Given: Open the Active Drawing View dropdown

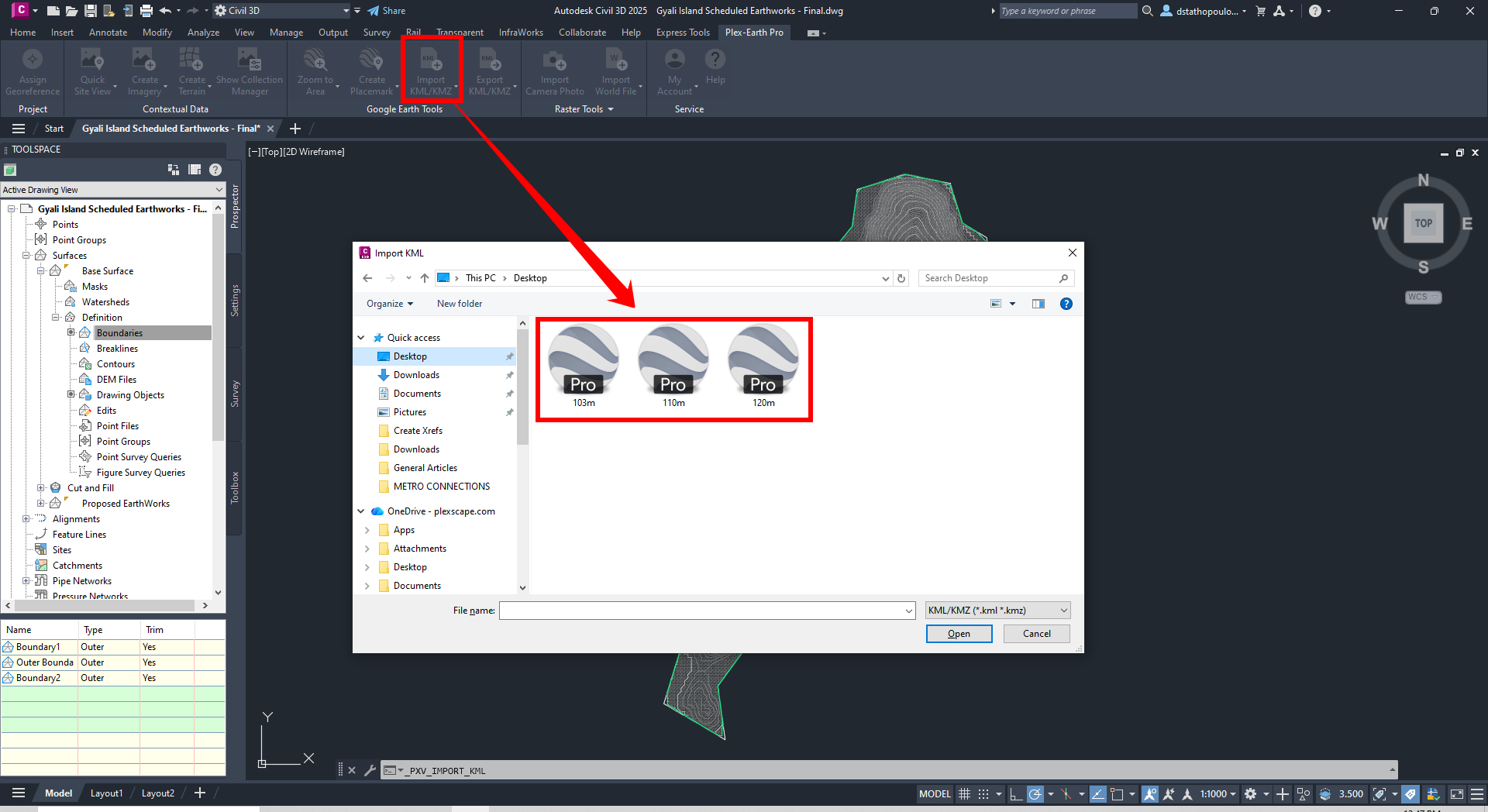Looking at the screenshot, I should pyautogui.click(x=112, y=190).
